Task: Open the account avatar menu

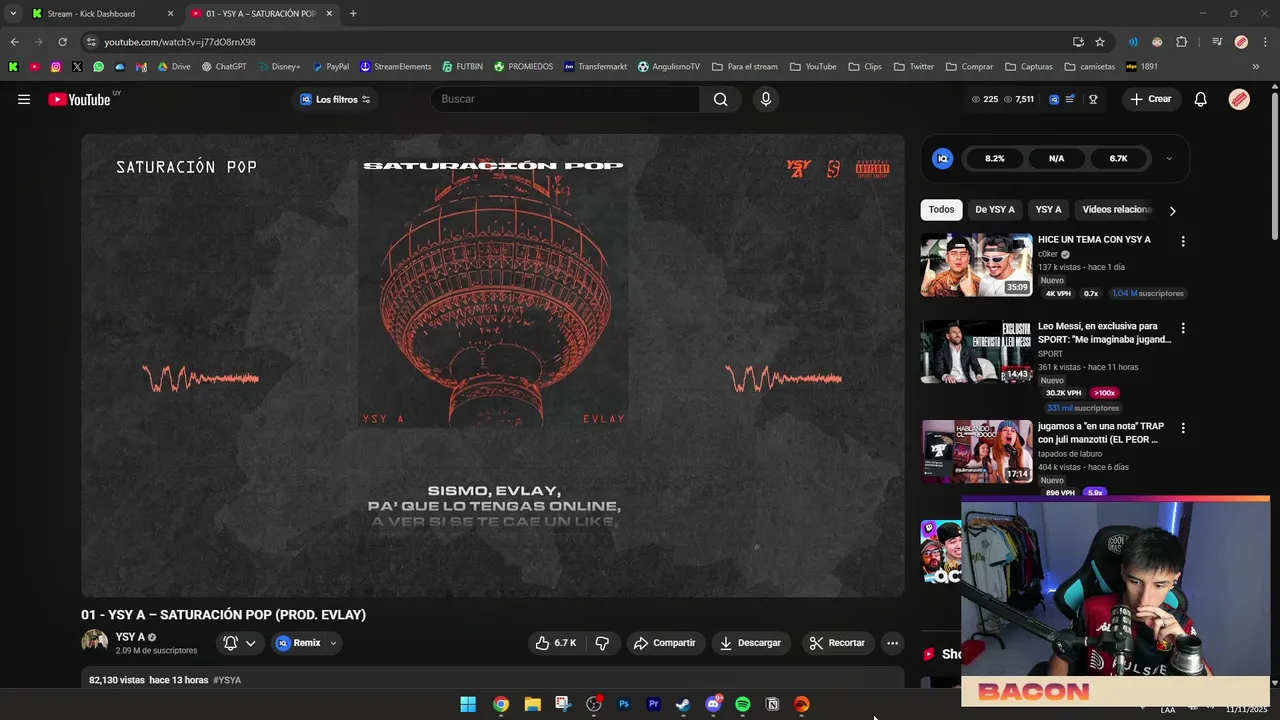Action: click(1239, 99)
